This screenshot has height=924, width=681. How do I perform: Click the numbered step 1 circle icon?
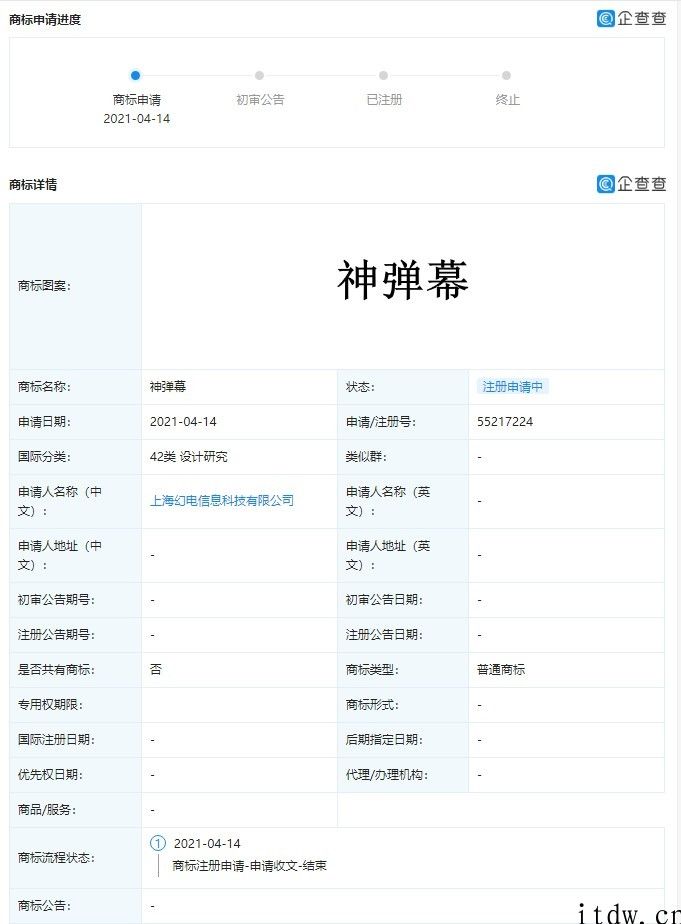(x=158, y=843)
